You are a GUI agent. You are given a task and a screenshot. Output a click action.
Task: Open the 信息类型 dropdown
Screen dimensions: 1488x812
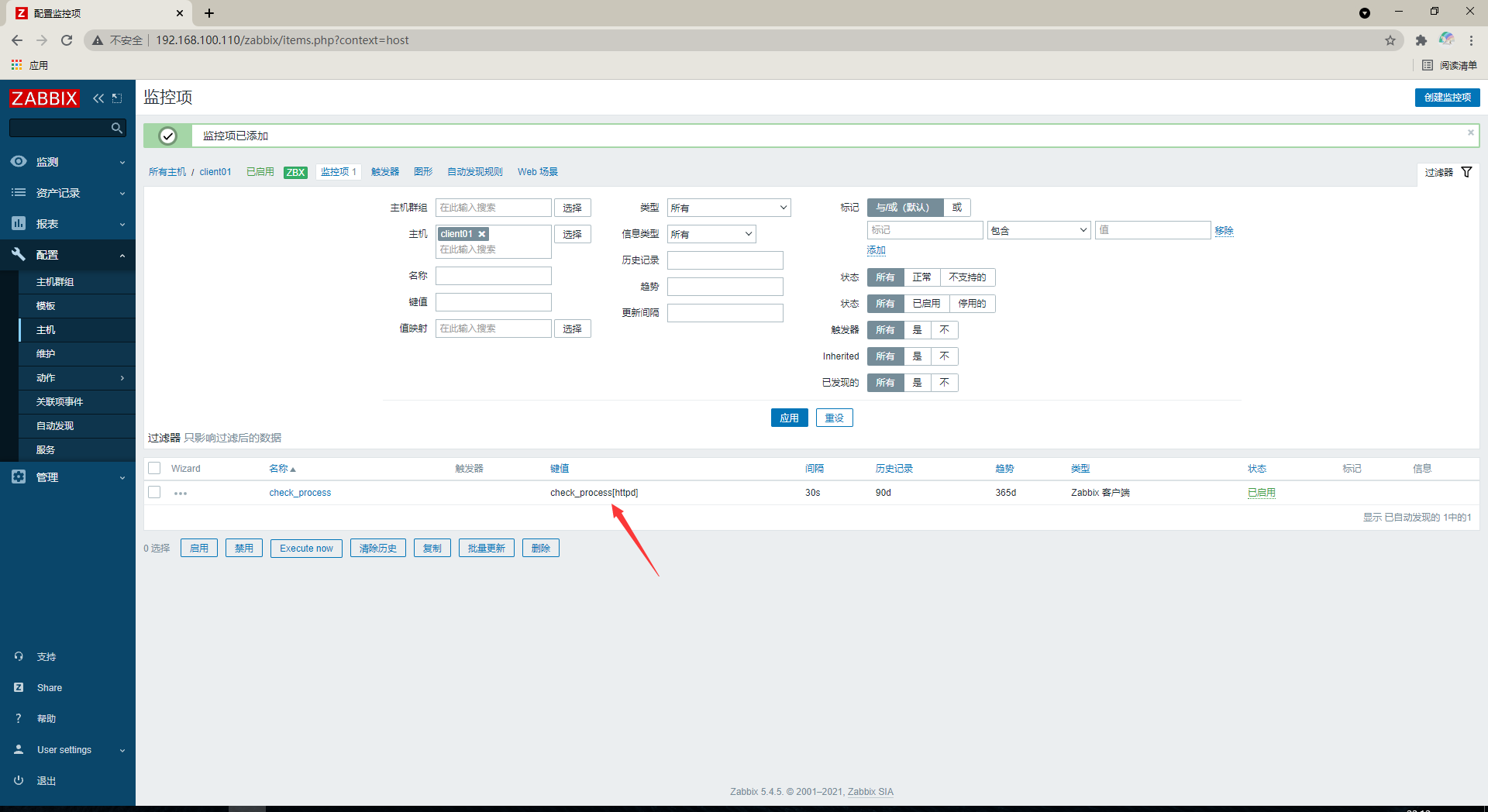(x=711, y=234)
